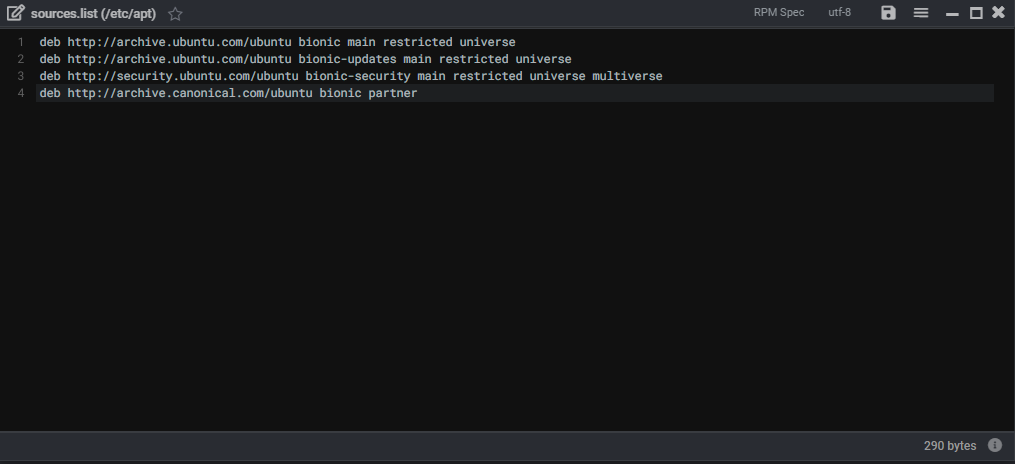Minimize the editor window

tap(952, 13)
